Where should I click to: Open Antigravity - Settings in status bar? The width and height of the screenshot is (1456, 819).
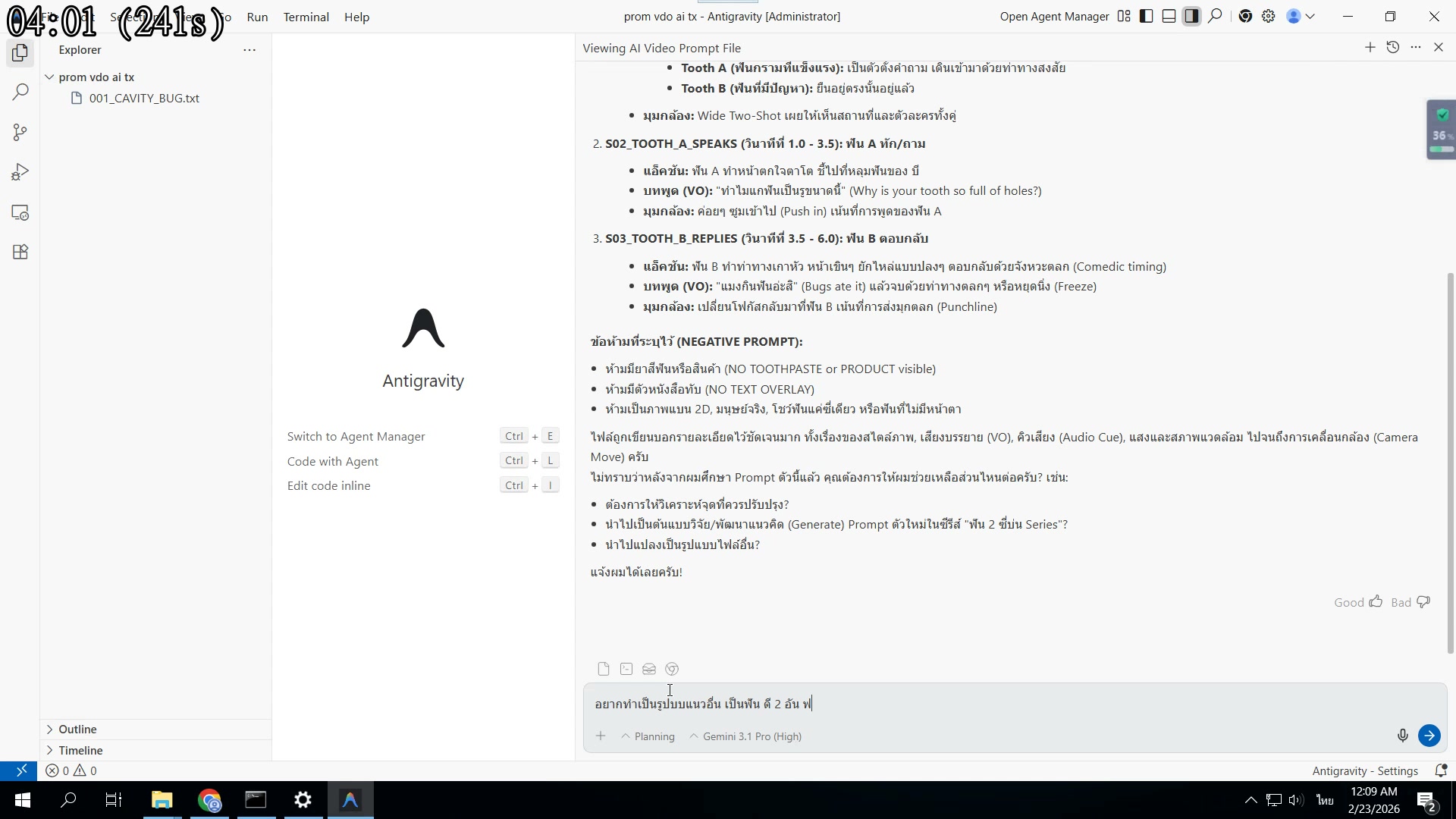[x=1364, y=771]
